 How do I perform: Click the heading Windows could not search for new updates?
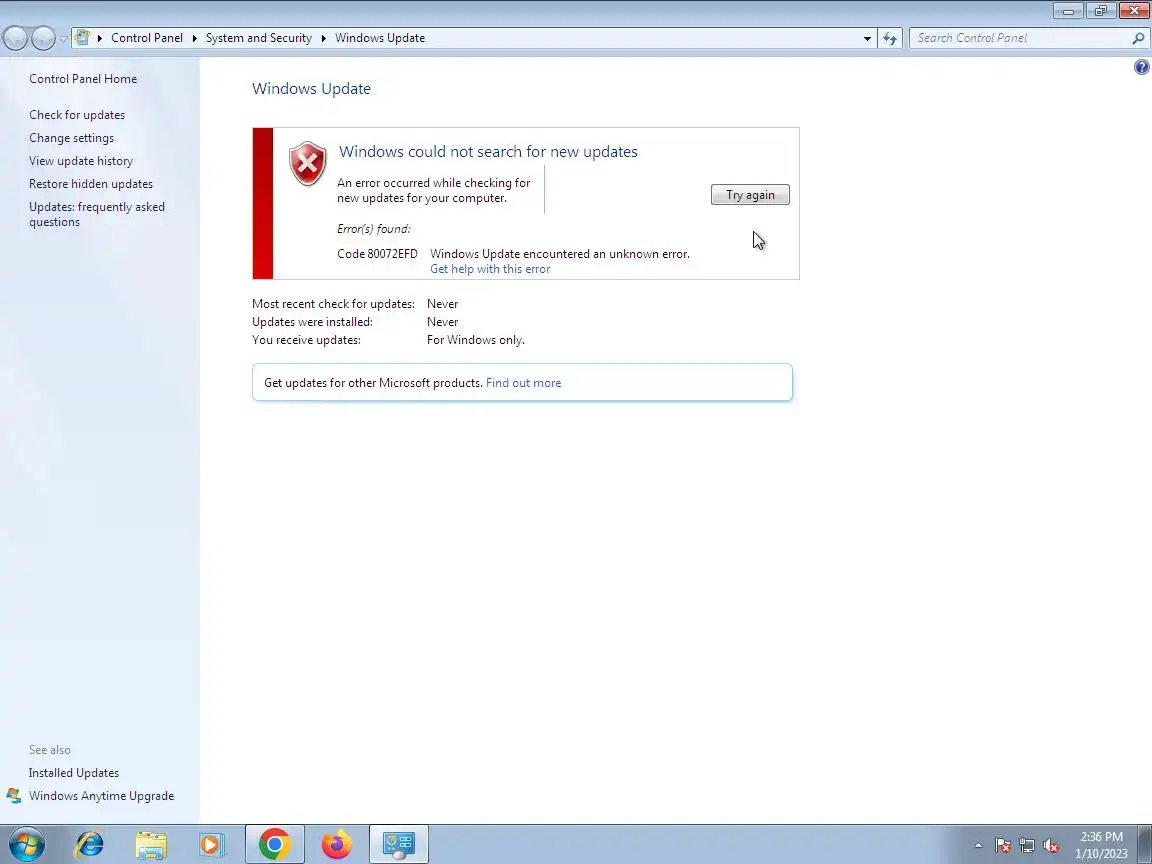[488, 151]
